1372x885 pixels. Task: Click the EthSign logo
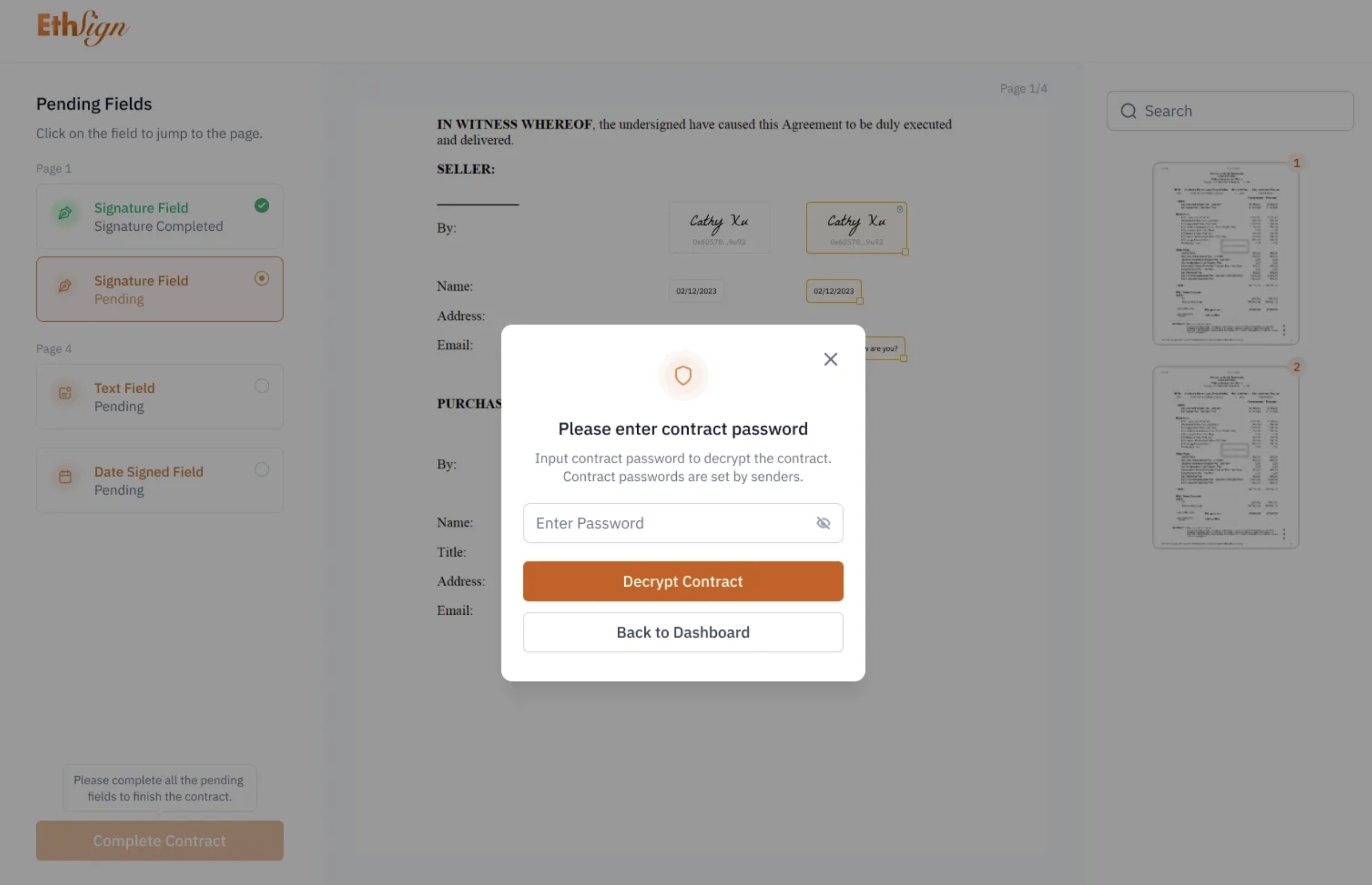pos(83,27)
